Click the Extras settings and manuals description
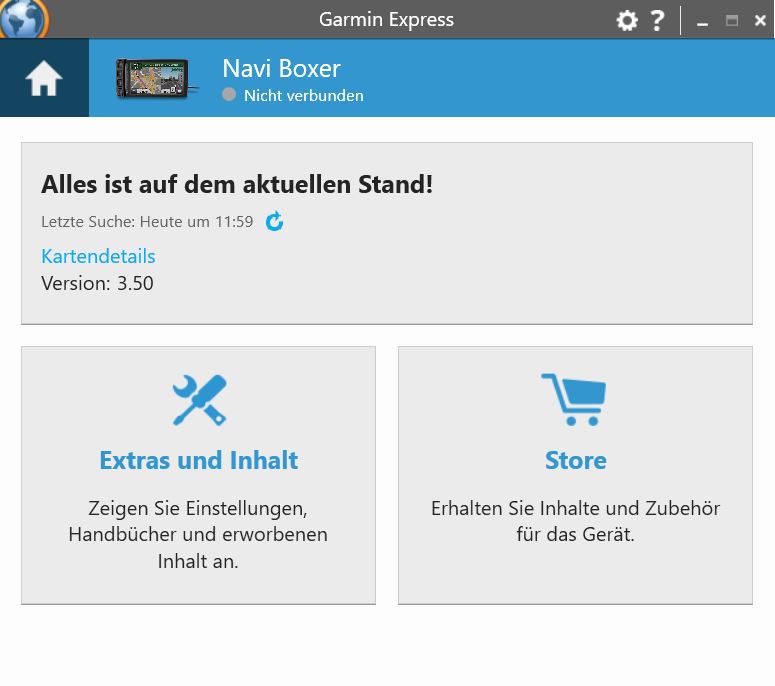This screenshot has height=686, width=775. coord(198,534)
